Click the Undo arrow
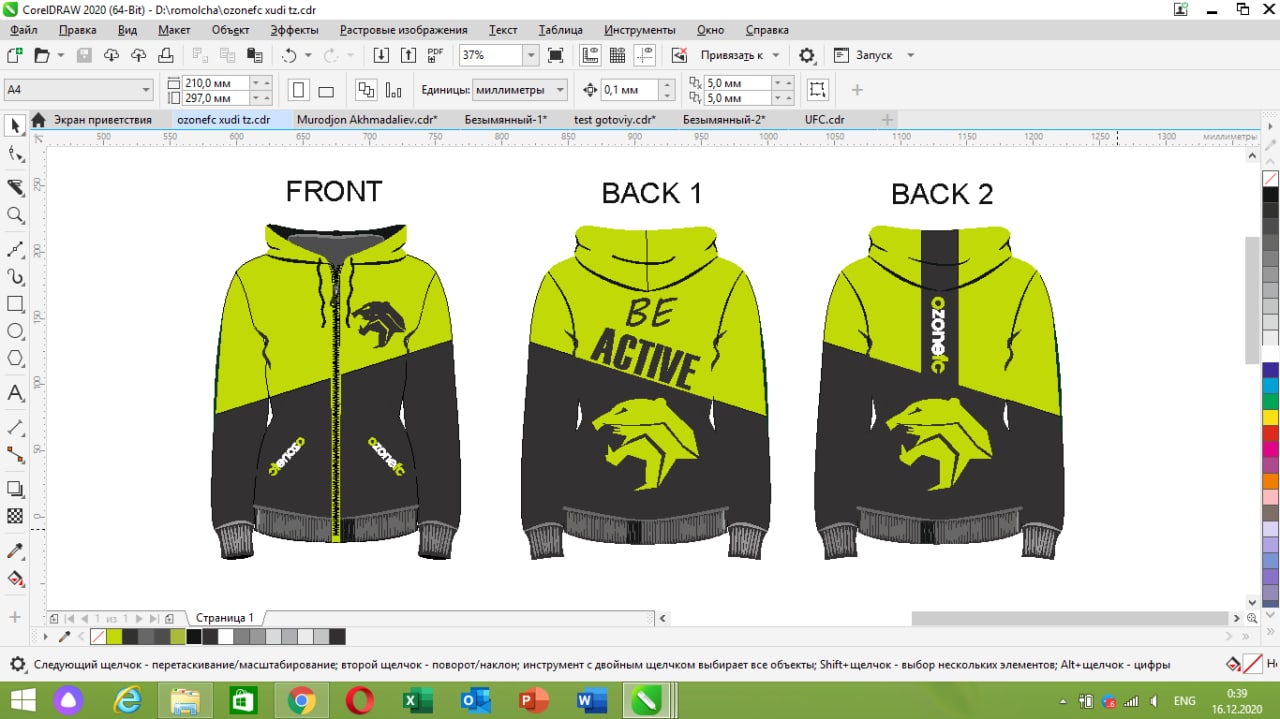Image resolution: width=1280 pixels, height=719 pixels. (289, 55)
